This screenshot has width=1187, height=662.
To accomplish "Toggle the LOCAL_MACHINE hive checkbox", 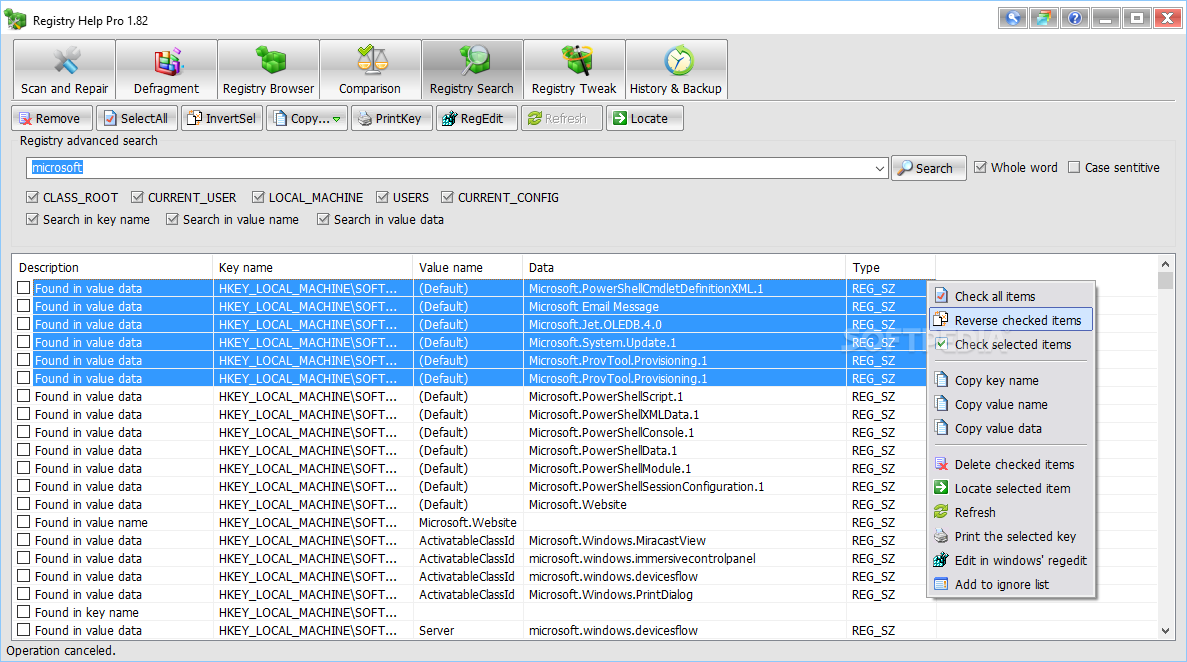I will coord(258,198).
